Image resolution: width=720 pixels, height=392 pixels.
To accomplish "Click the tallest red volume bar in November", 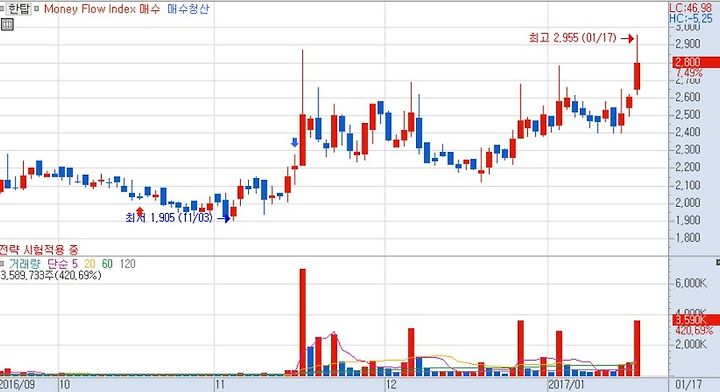I will pyautogui.click(x=303, y=323).
